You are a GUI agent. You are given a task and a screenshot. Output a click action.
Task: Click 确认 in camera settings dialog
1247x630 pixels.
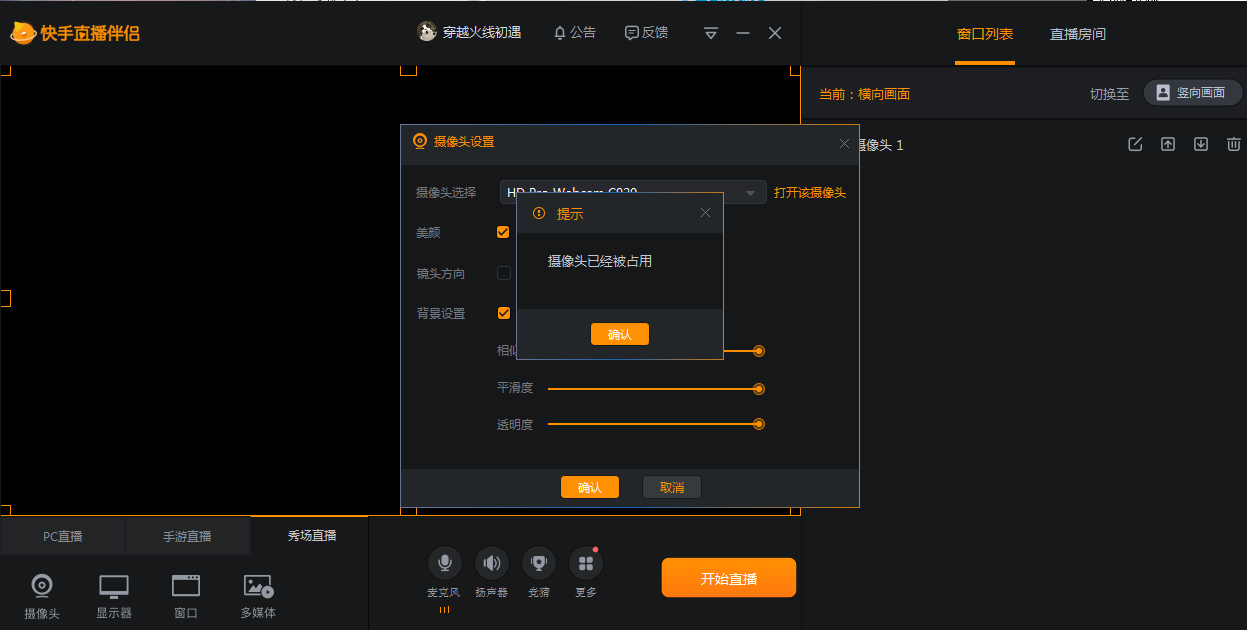tap(590, 487)
